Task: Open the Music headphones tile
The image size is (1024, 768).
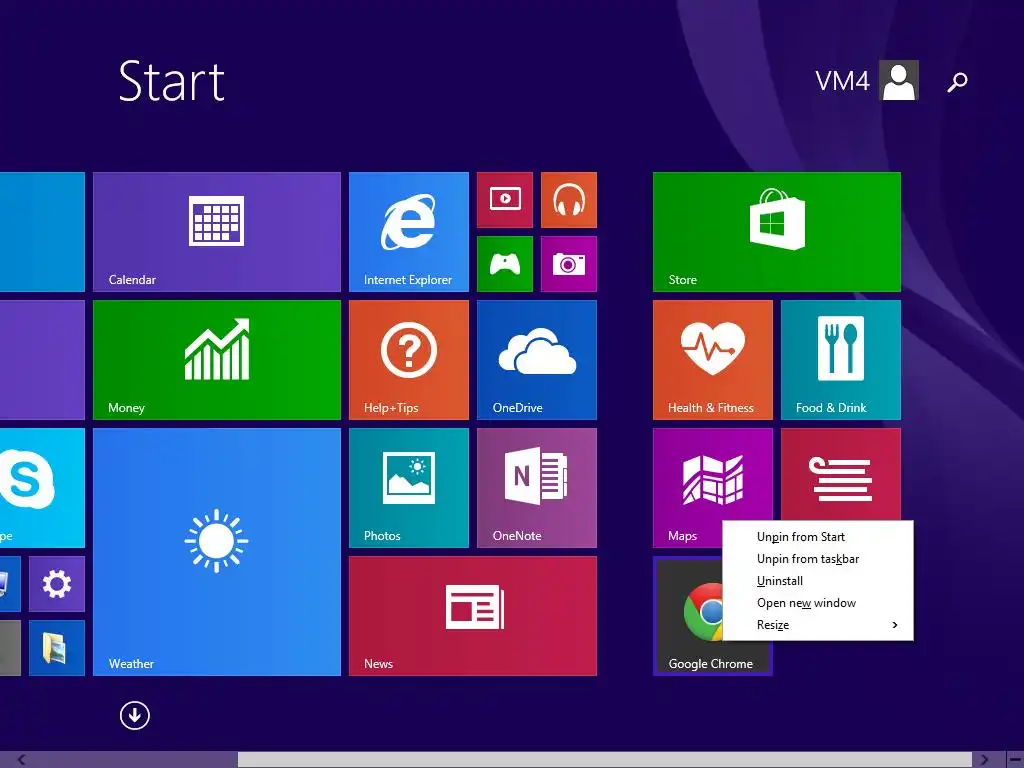Action: (569, 200)
